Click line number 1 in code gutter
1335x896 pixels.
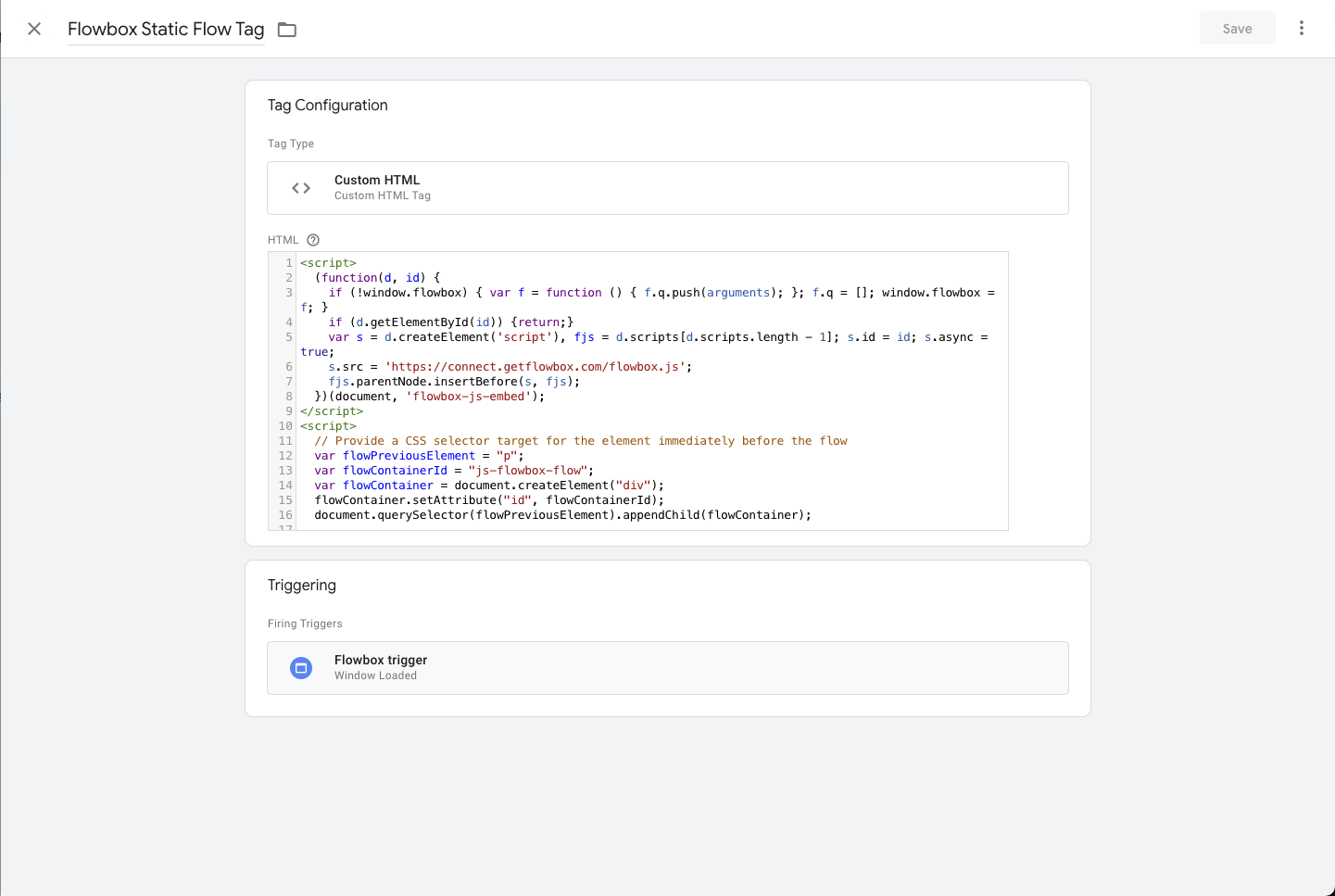tap(288, 263)
